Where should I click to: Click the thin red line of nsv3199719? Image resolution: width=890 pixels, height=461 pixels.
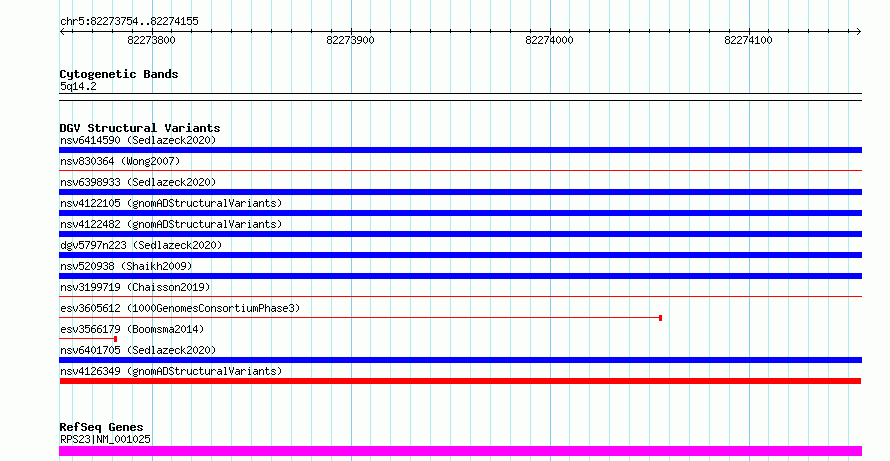tap(460, 296)
